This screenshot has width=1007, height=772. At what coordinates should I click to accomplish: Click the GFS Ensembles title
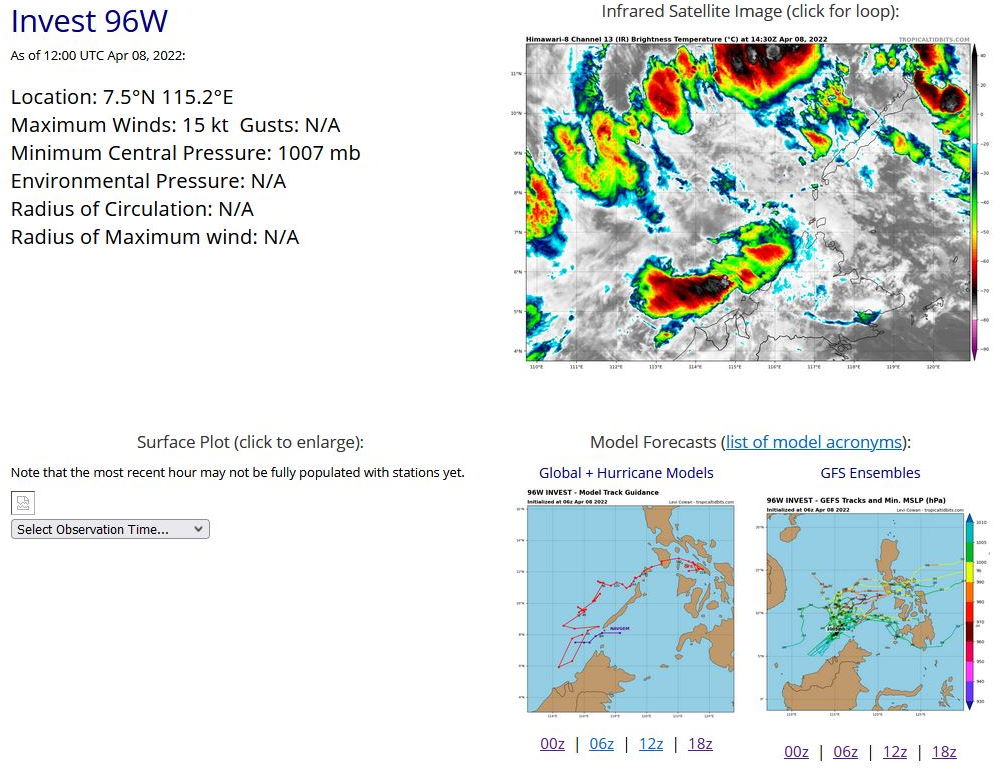(x=870, y=473)
